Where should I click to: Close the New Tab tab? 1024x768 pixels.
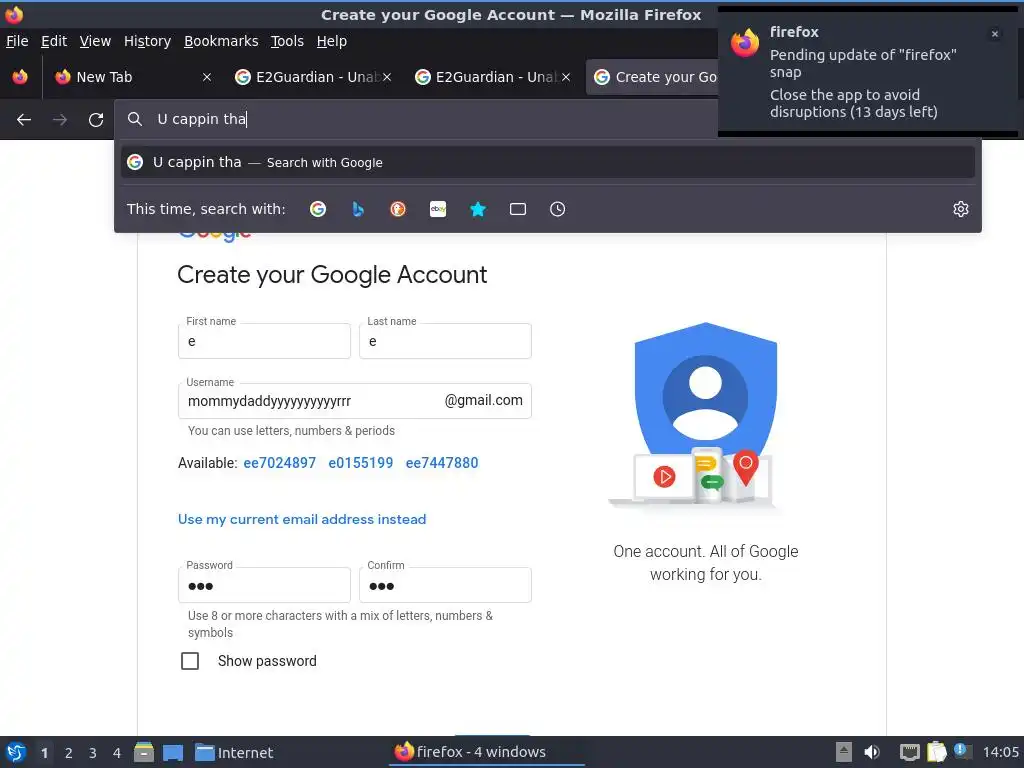pos(207,77)
